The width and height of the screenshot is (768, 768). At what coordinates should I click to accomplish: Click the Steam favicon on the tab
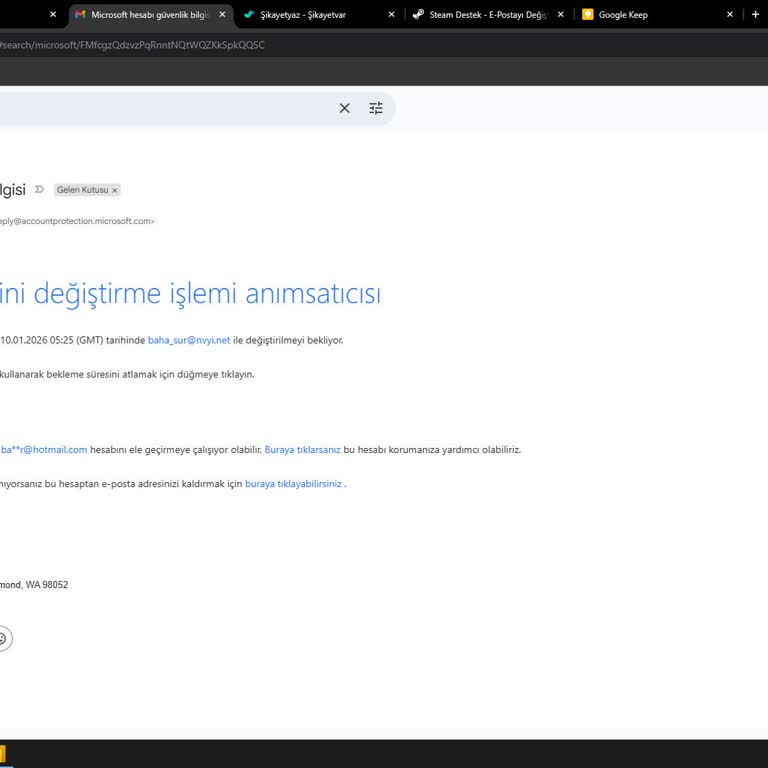click(x=418, y=15)
